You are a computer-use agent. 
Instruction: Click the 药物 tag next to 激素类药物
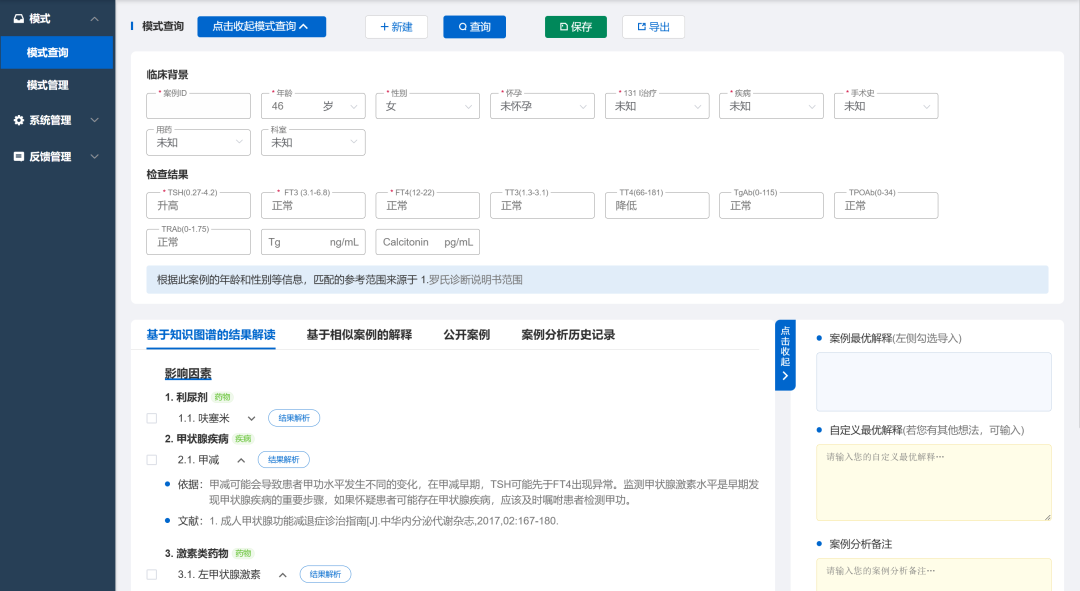243,553
